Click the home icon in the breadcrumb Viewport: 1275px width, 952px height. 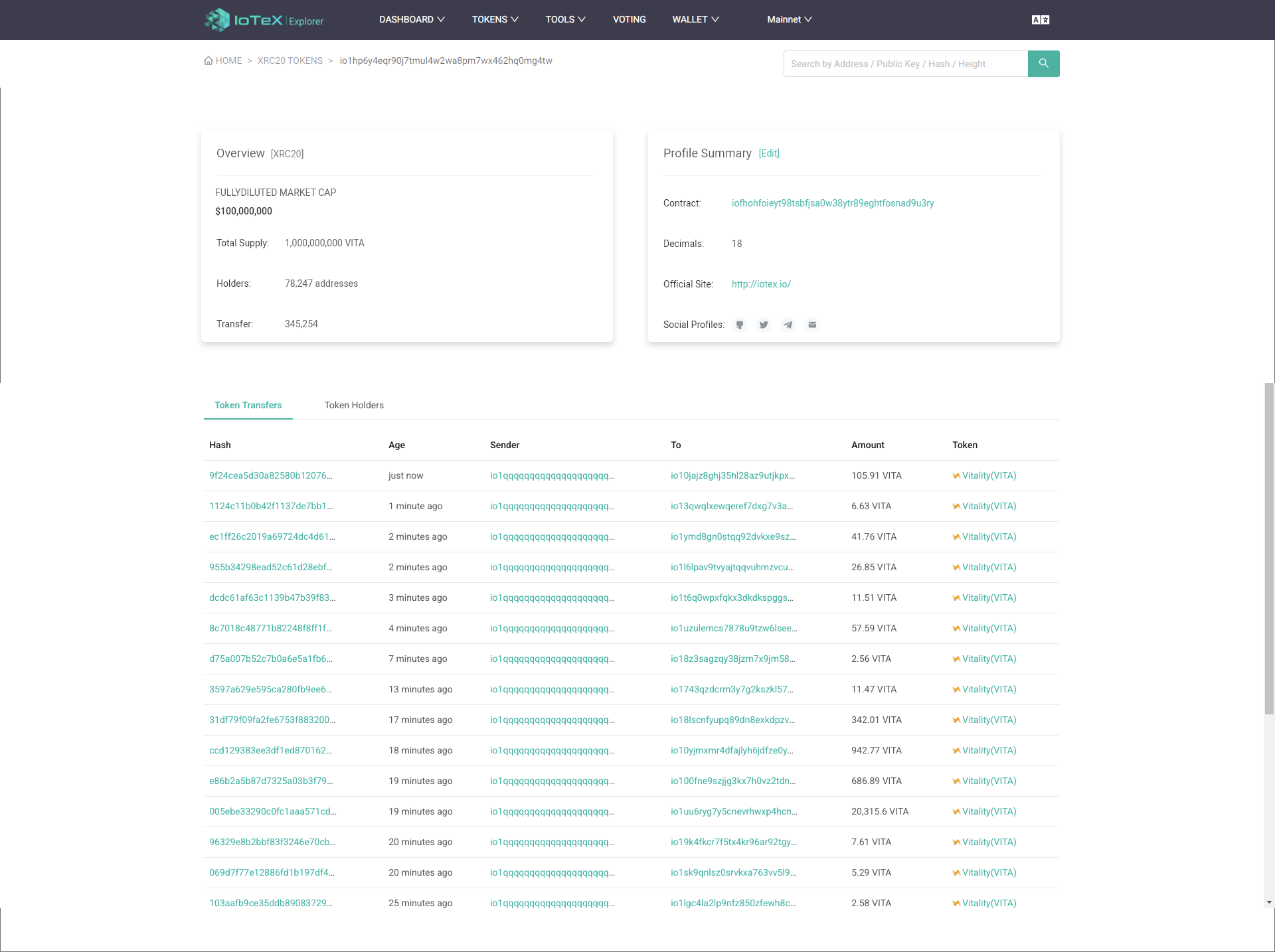point(208,60)
